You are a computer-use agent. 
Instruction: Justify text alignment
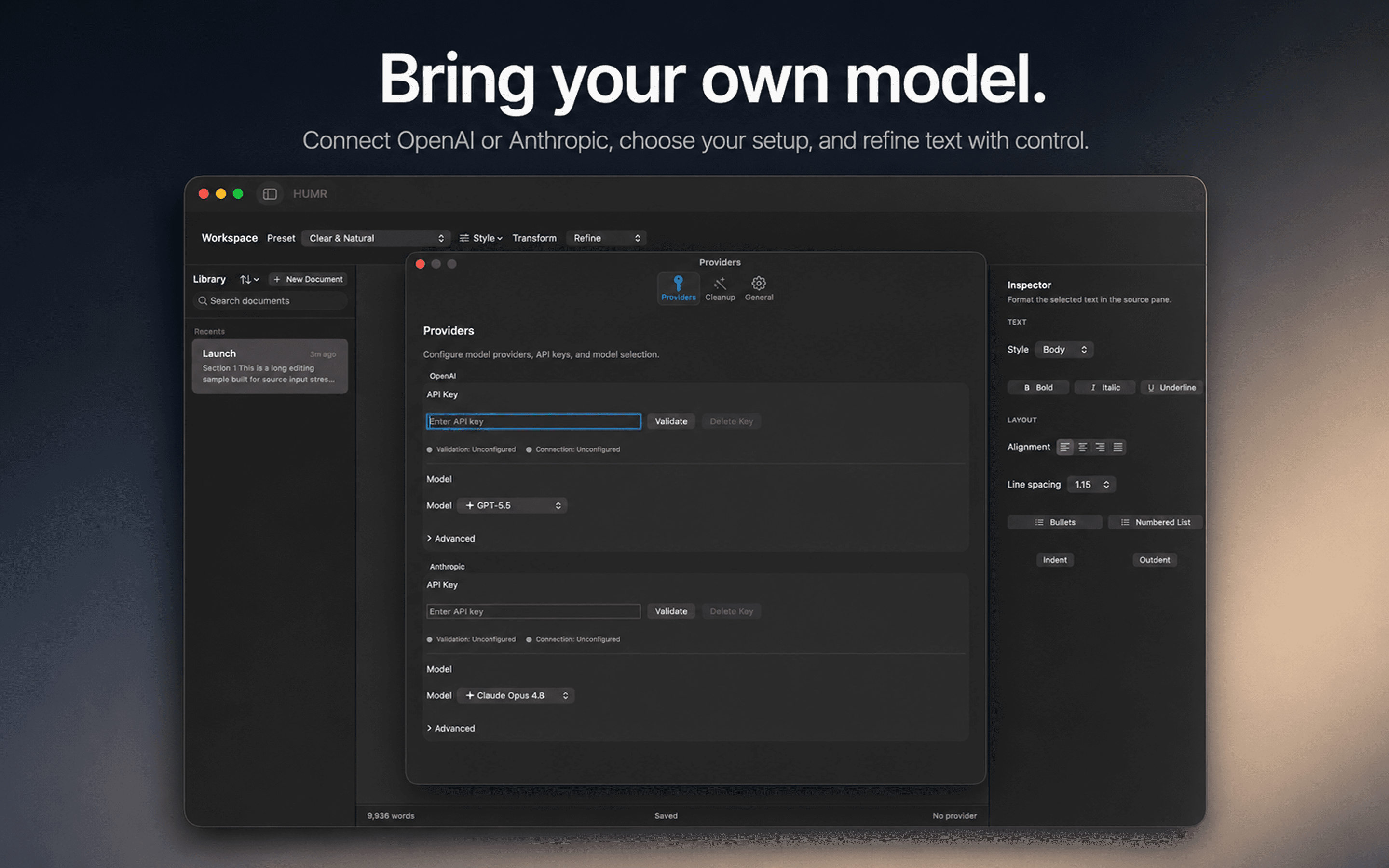(1117, 447)
